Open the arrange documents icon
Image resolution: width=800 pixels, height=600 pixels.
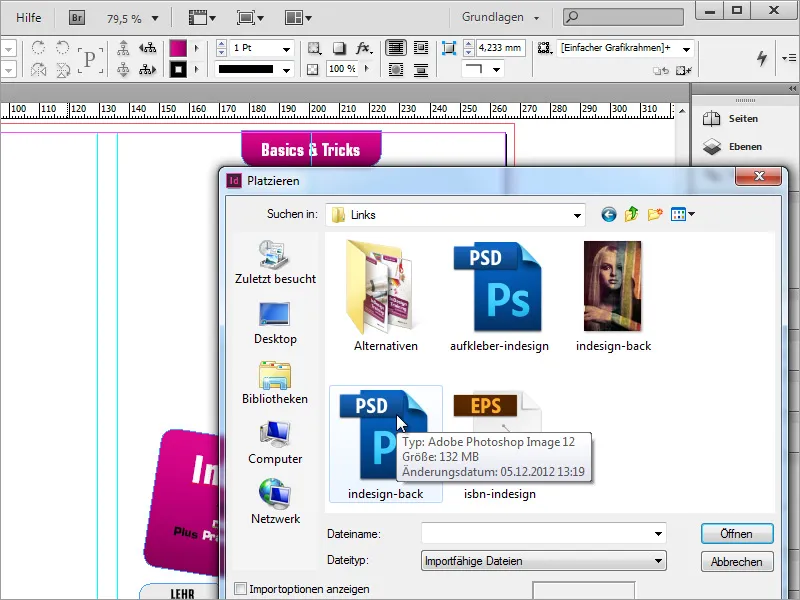(298, 18)
